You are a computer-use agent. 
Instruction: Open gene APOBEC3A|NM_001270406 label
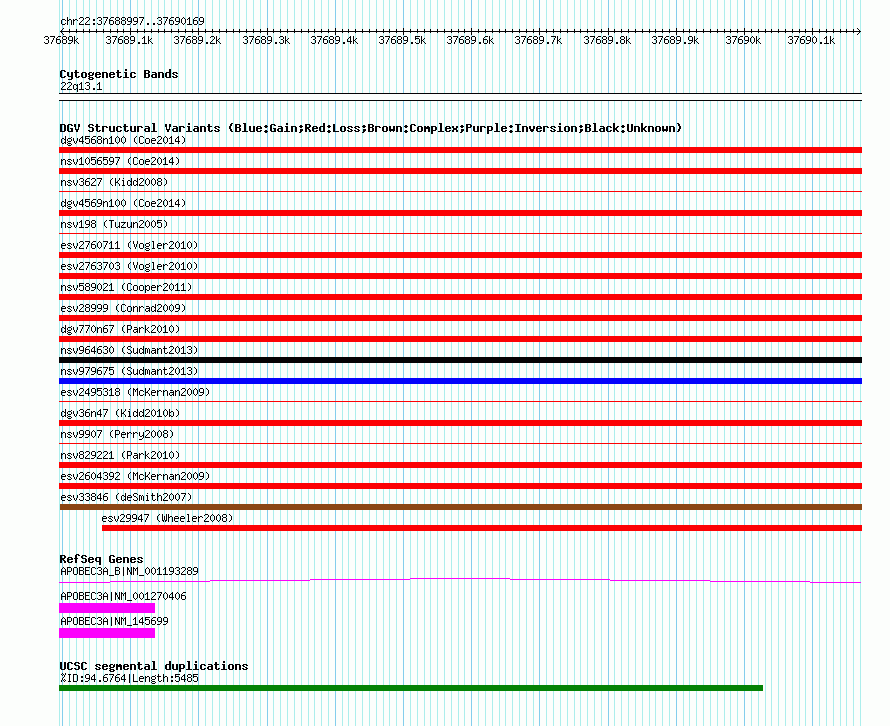[123, 597]
